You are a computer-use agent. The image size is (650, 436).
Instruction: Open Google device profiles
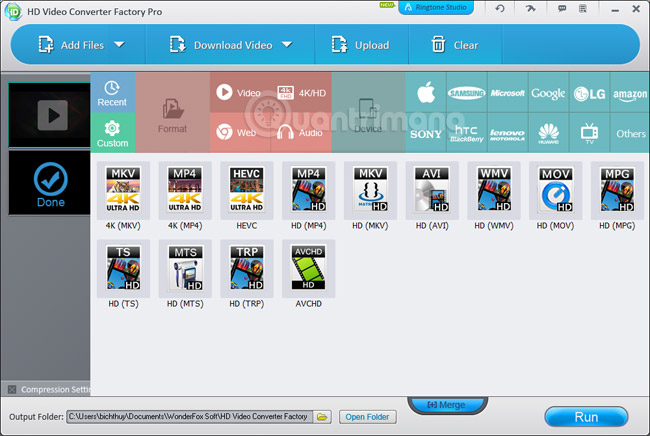pyautogui.click(x=548, y=92)
